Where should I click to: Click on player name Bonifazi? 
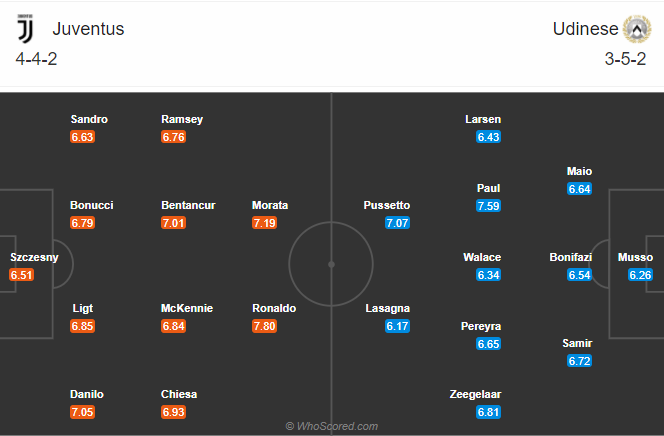tap(570, 257)
